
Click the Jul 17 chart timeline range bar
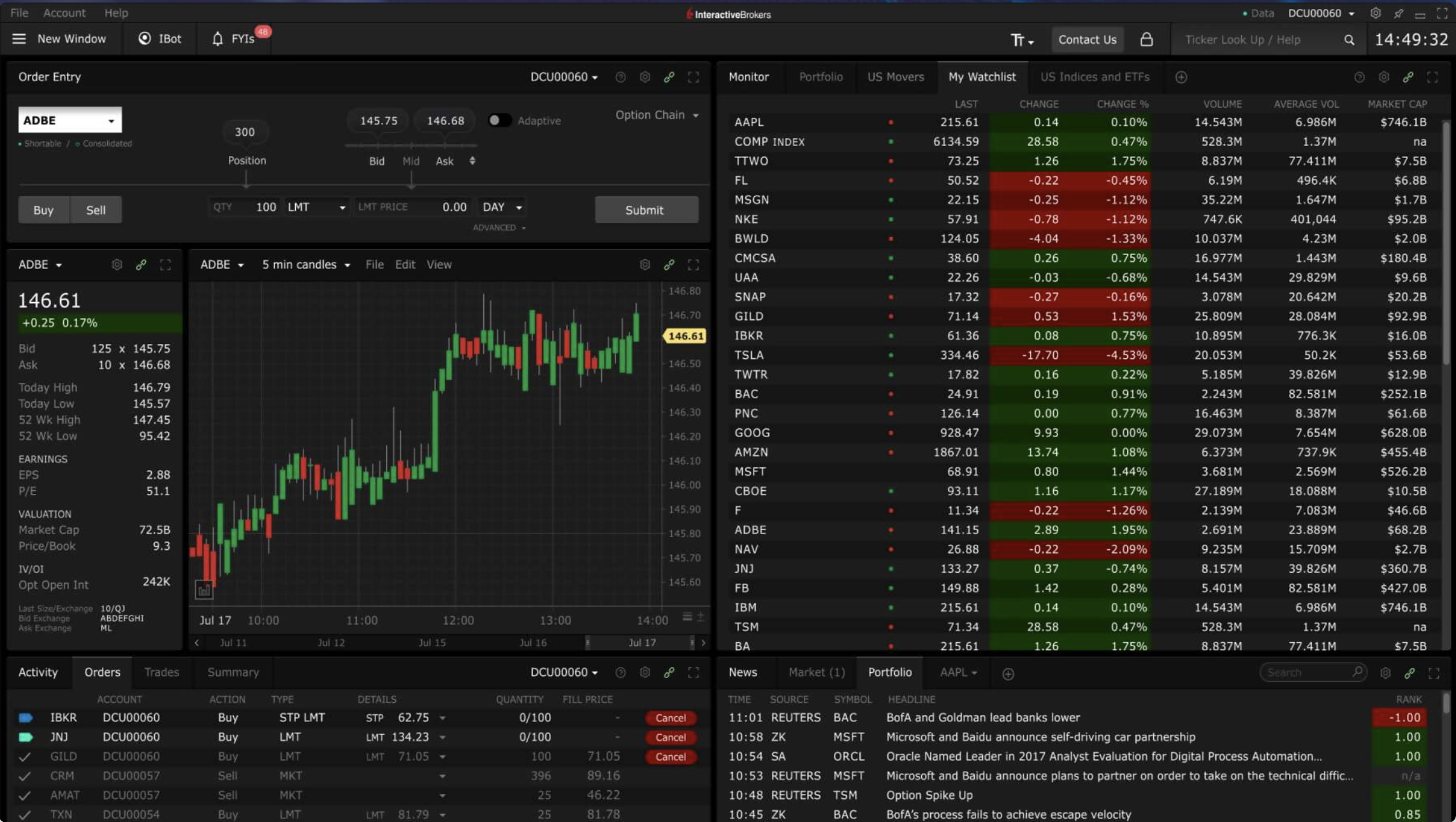(x=640, y=642)
